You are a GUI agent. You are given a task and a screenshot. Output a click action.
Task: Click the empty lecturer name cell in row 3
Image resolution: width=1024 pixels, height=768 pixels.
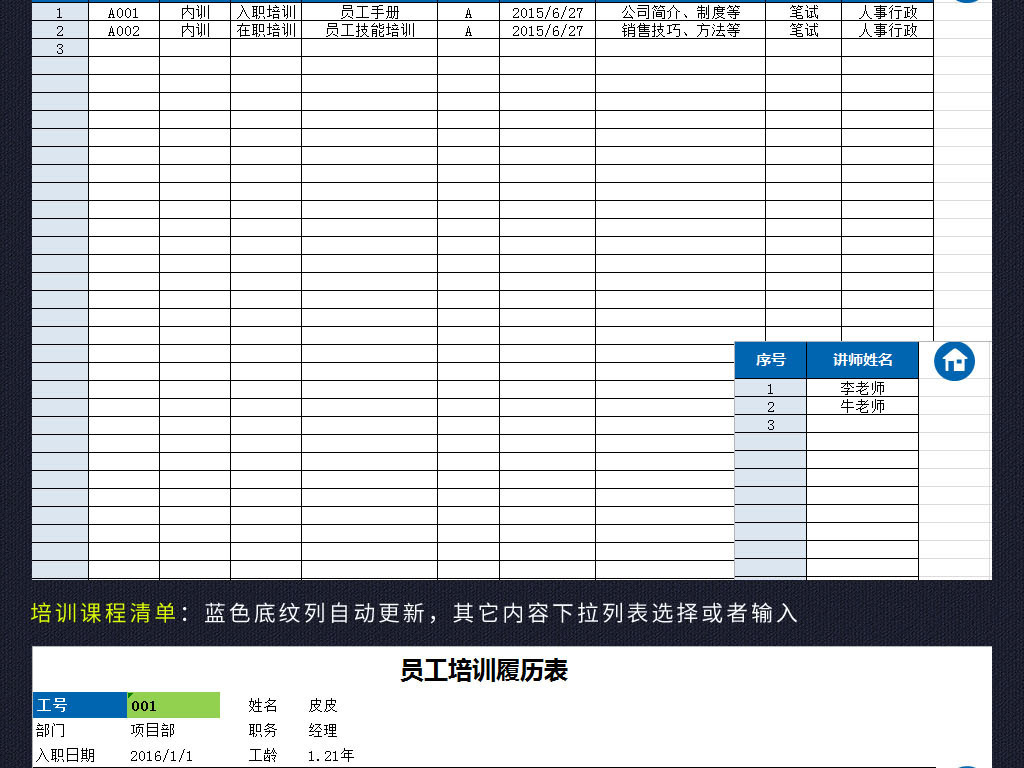coord(861,423)
